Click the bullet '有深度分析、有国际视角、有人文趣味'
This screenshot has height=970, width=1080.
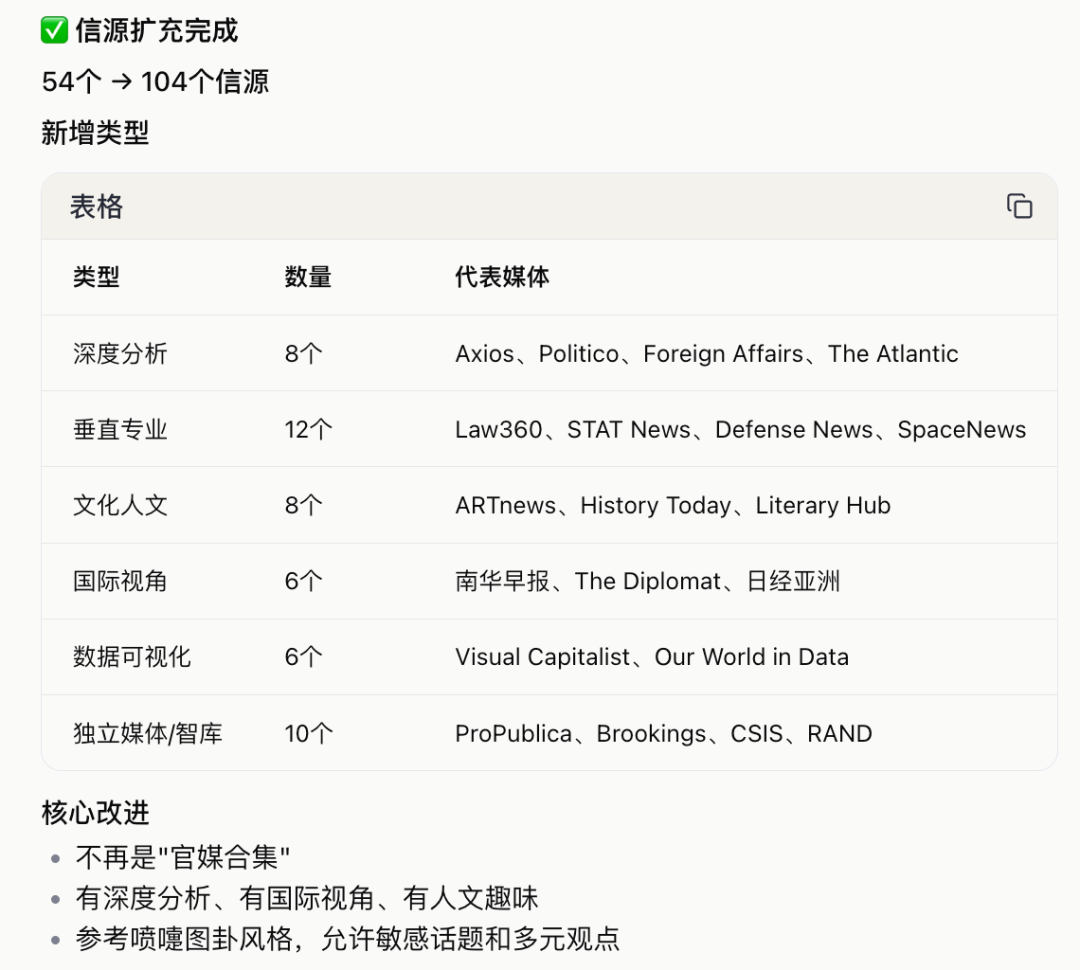click(x=307, y=898)
